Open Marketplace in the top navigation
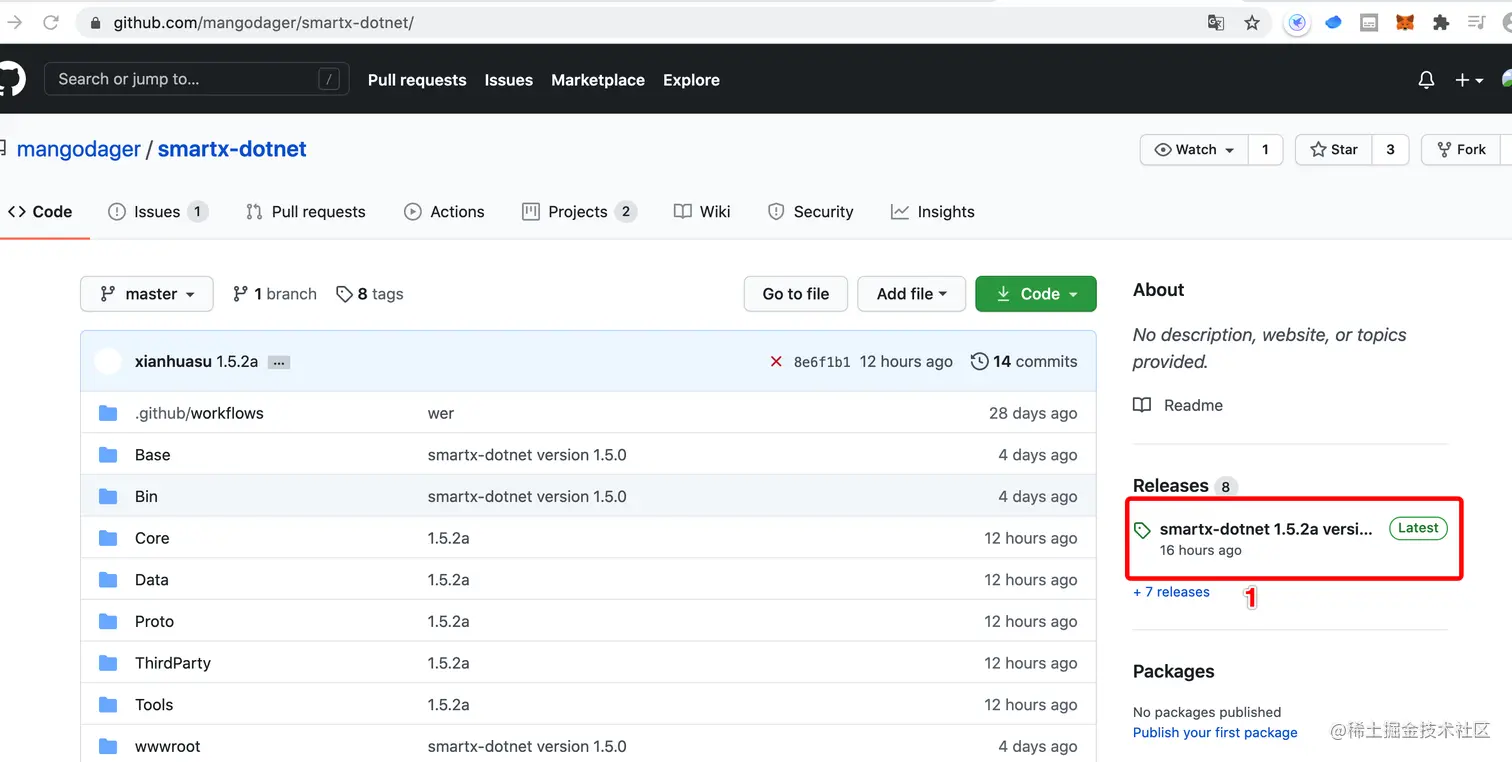The width and height of the screenshot is (1512, 762). (x=598, y=80)
